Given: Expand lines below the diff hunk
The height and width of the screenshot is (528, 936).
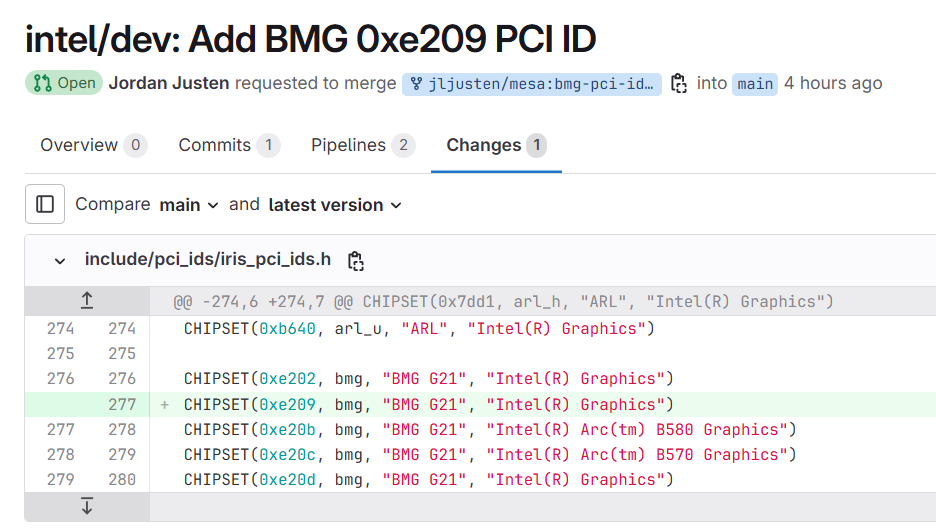Looking at the screenshot, I should click(x=87, y=506).
